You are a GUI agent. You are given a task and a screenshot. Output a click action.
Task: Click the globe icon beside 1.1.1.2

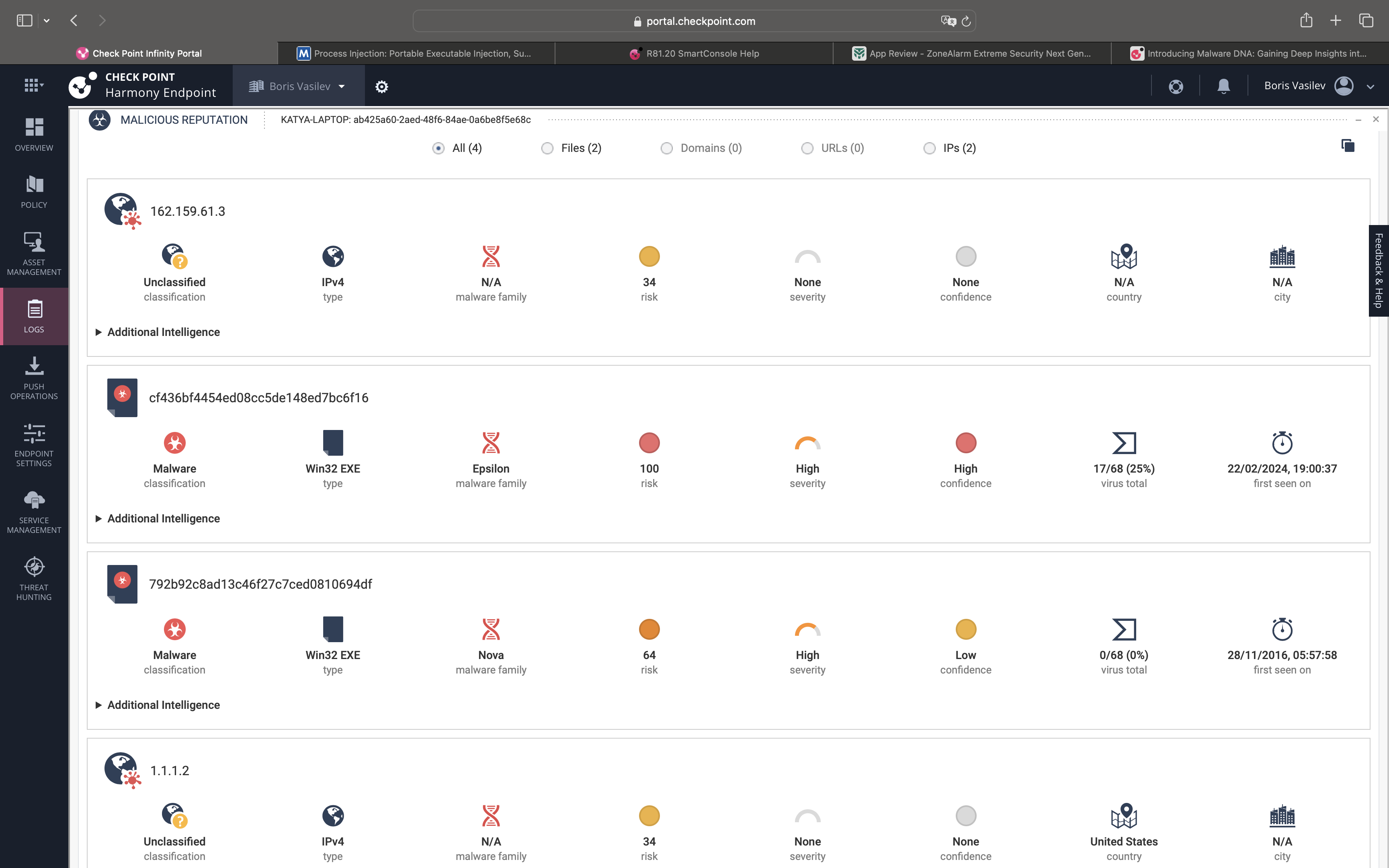coord(122,770)
